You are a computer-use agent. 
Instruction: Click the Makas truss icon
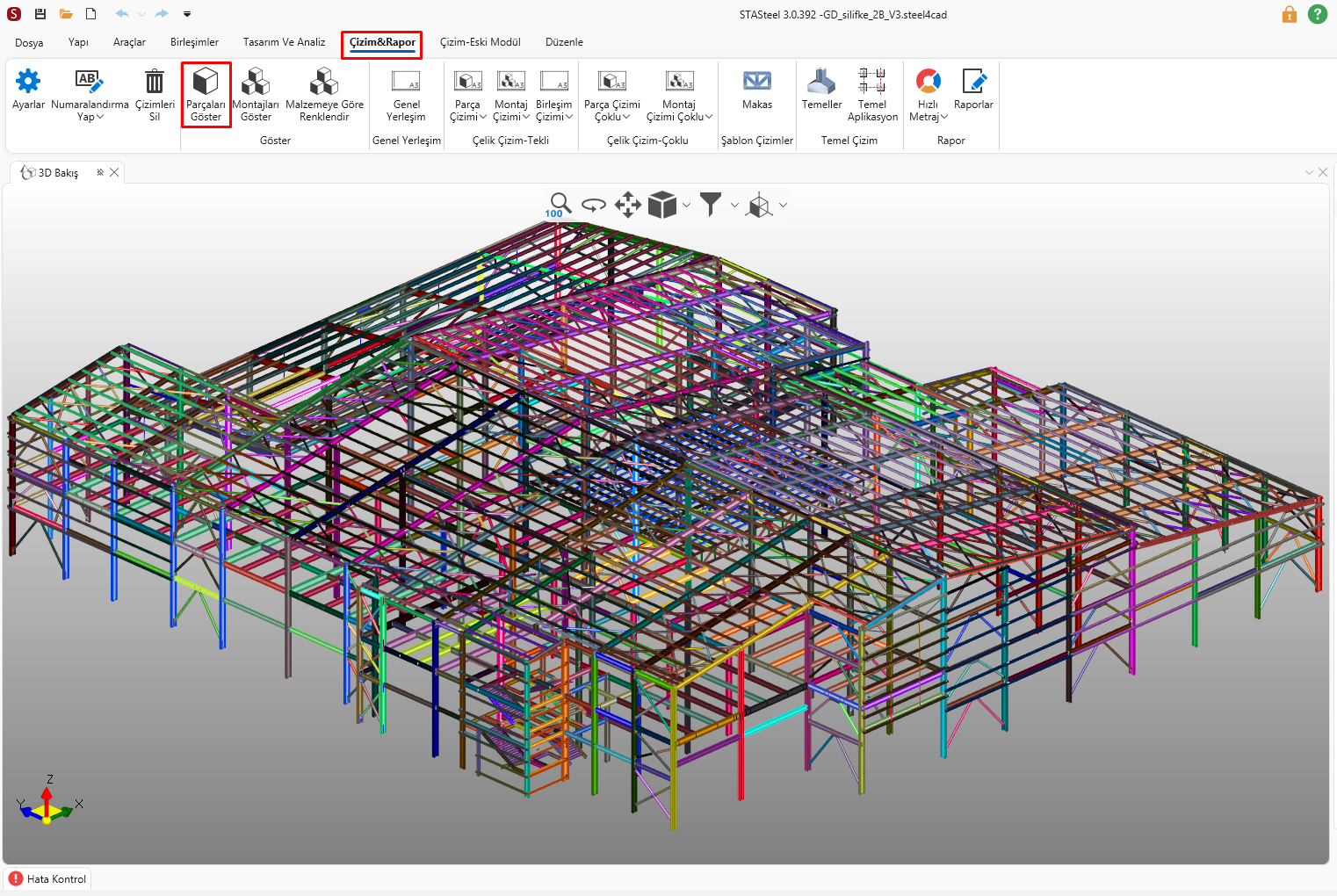coord(756,83)
